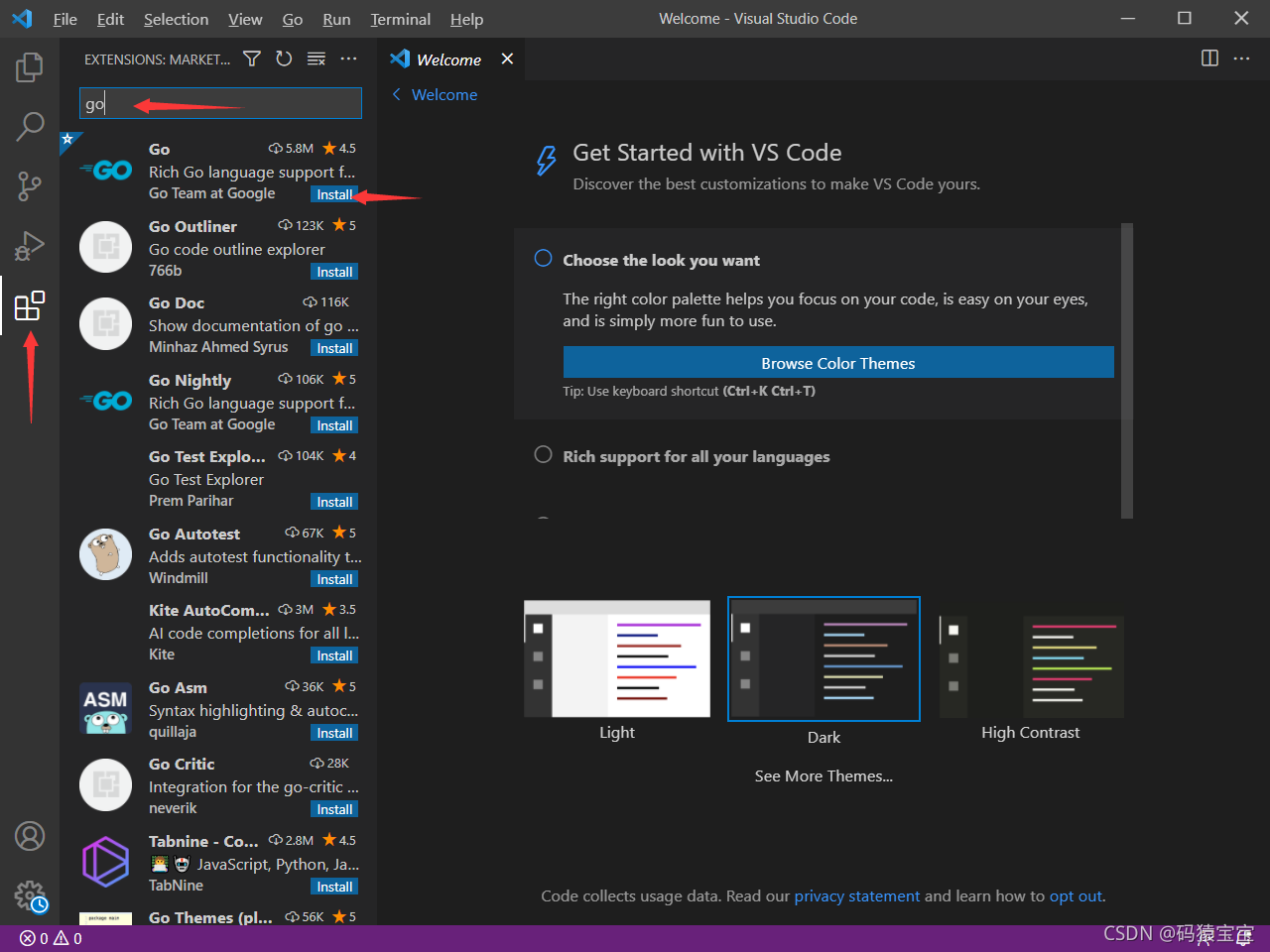
Task: Close the Welcome tab
Action: pos(507,59)
